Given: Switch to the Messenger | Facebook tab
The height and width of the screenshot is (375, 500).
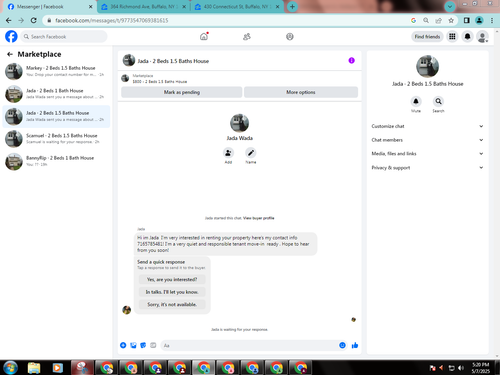Looking at the screenshot, I should pos(50,7).
